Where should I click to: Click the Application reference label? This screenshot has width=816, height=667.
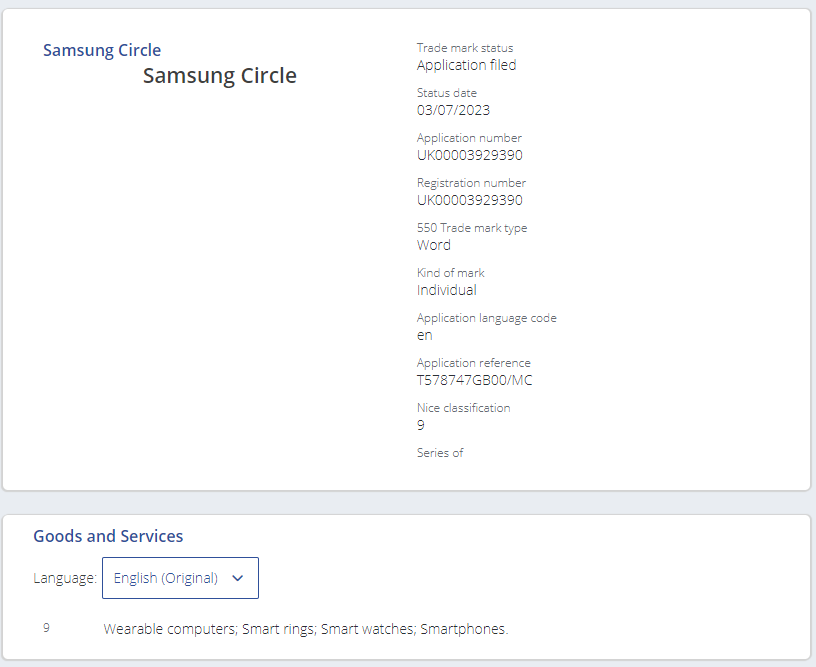pyautogui.click(x=474, y=363)
